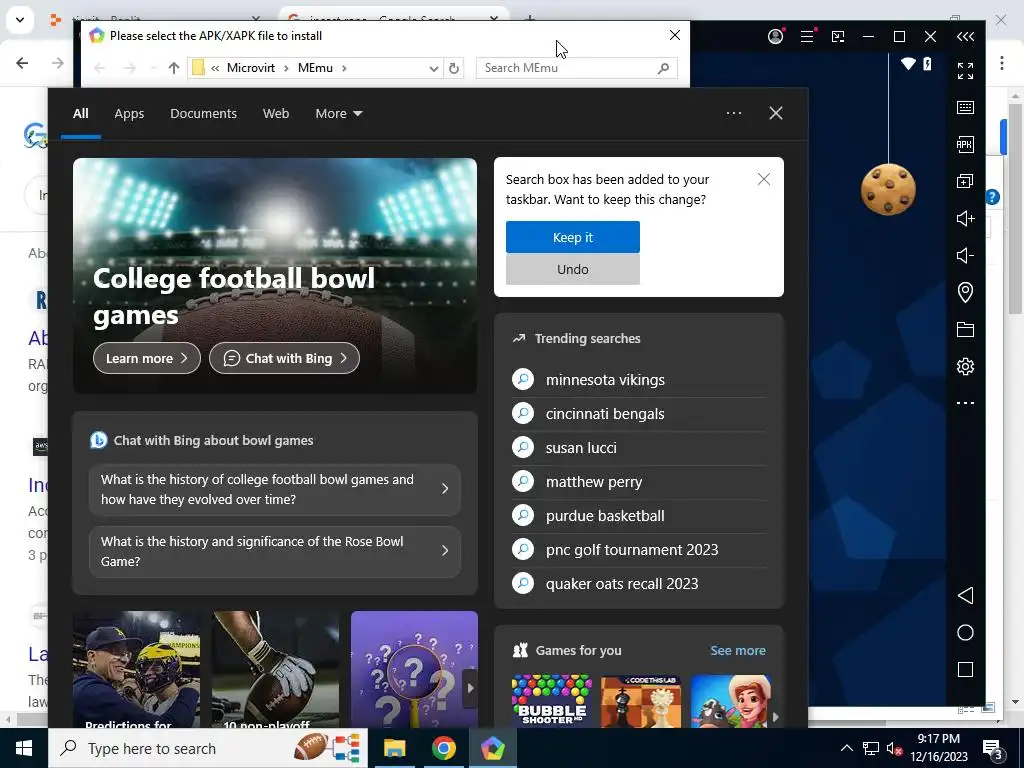Screen dimensions: 1024x768
Task: Open the notification center icon
Action: point(993,749)
